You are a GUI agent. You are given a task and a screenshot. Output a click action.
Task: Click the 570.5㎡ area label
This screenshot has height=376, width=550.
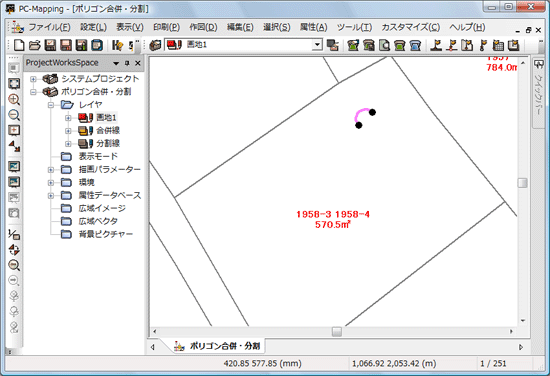pos(333,224)
